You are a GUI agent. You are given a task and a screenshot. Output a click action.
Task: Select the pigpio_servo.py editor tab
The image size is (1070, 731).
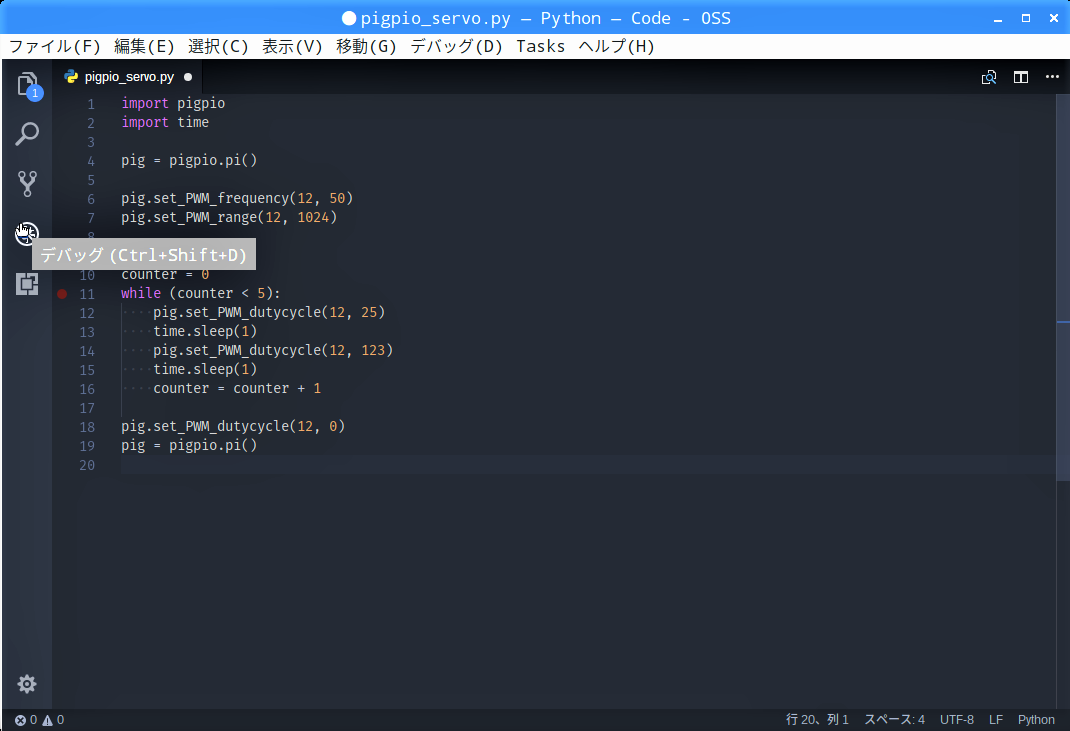[130, 77]
